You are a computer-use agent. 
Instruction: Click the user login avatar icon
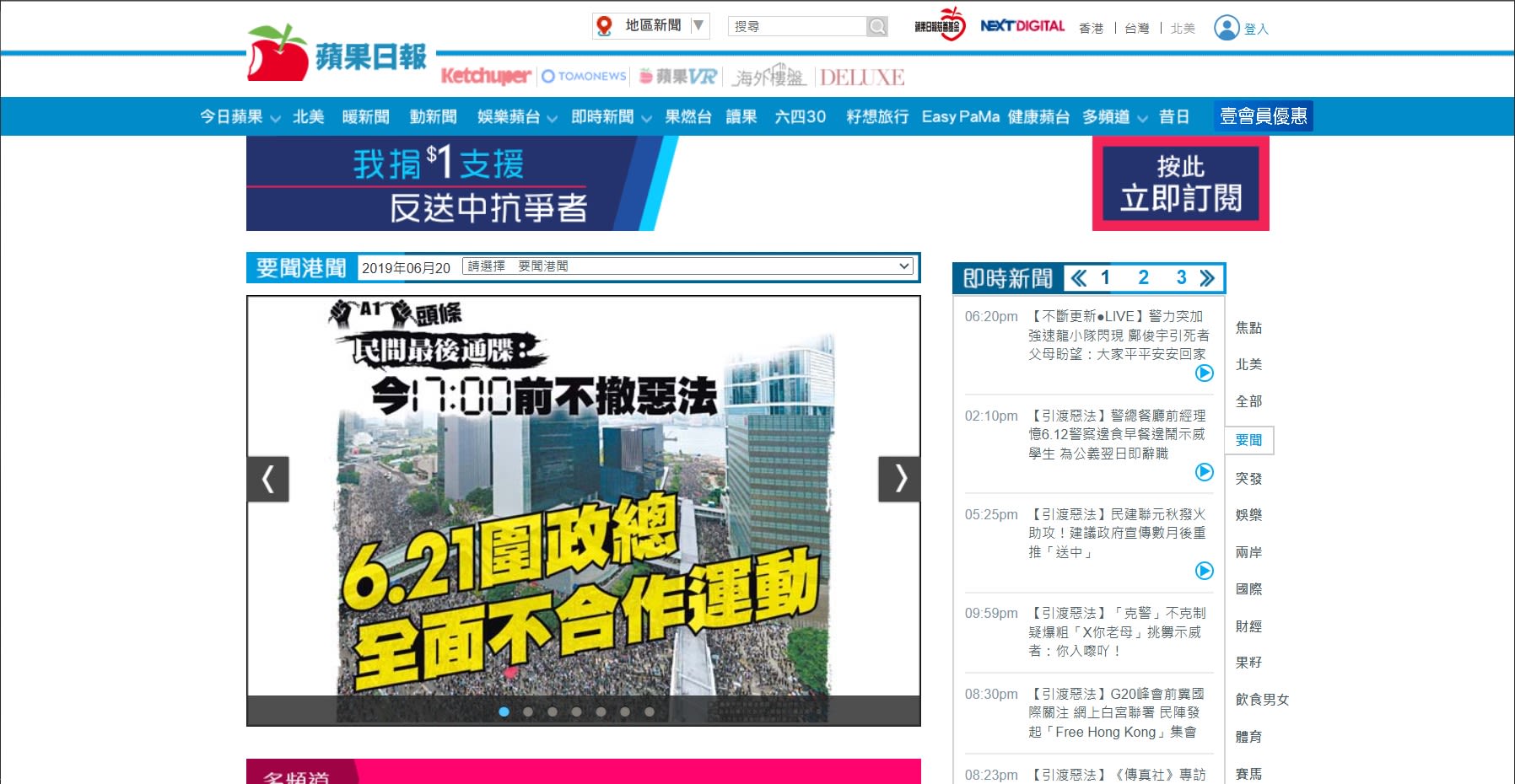coord(1226,28)
